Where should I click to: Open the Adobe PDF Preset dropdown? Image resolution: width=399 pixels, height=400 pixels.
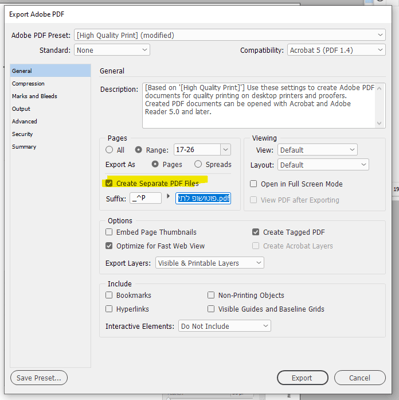(230, 35)
